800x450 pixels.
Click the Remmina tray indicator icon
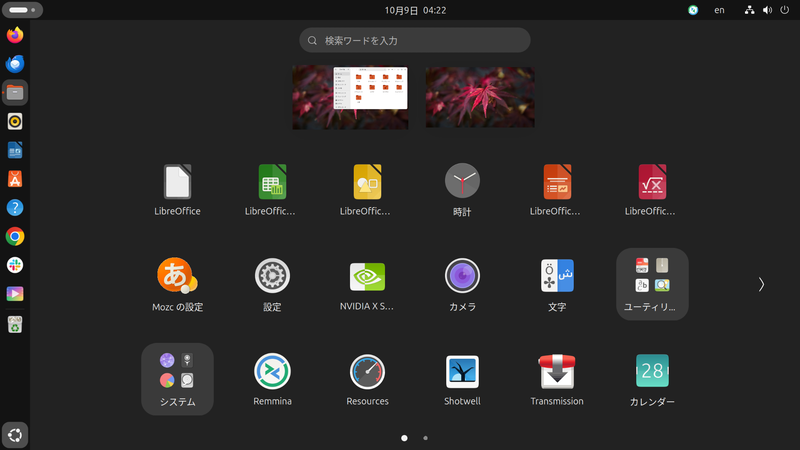[x=693, y=10]
